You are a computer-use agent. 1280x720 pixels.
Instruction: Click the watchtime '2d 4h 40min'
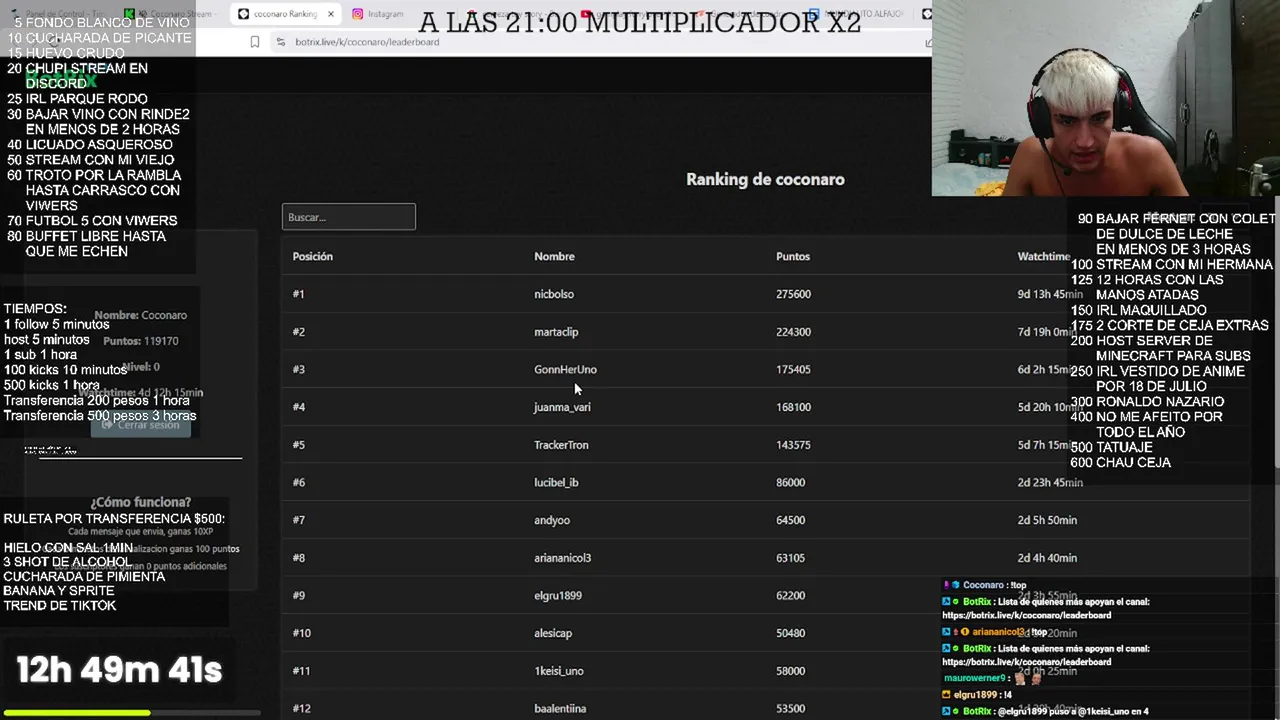(1047, 558)
